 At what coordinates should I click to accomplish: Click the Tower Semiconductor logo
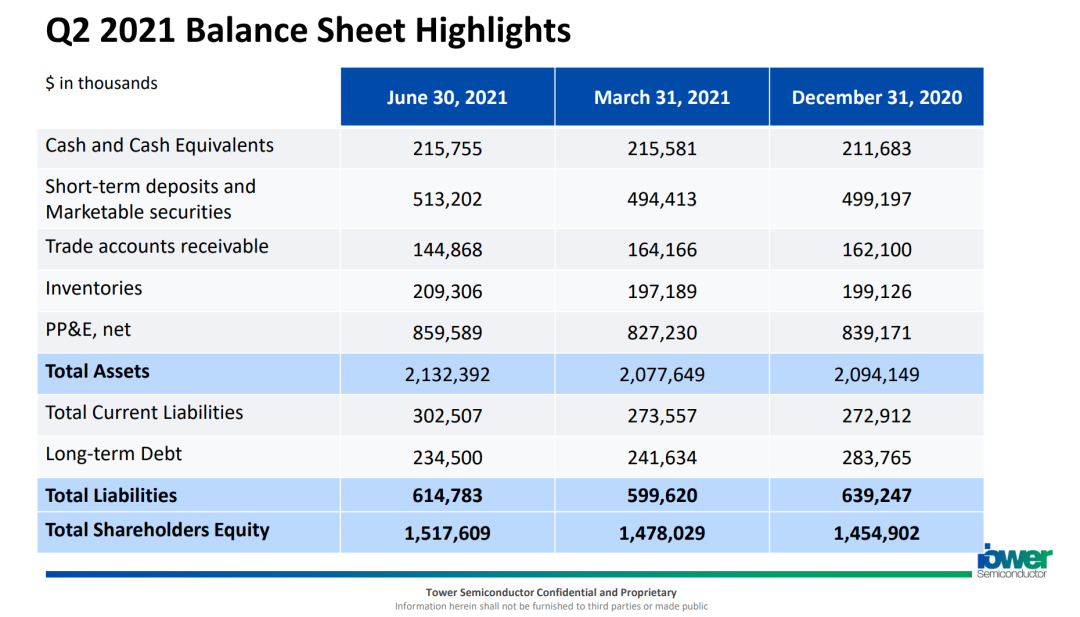click(1014, 561)
